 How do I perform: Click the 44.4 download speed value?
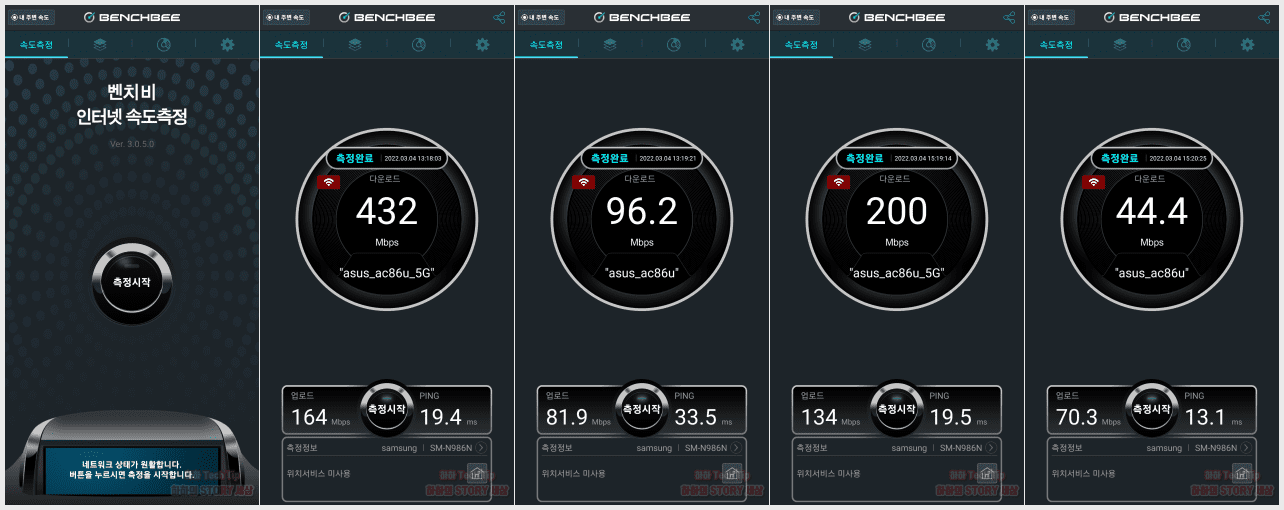1152,211
